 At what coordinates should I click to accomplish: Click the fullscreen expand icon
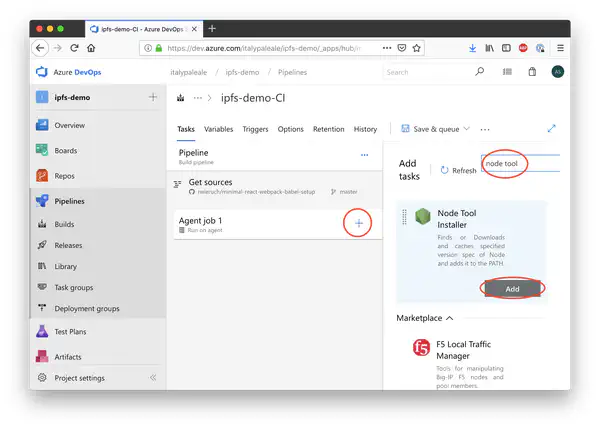click(551, 129)
